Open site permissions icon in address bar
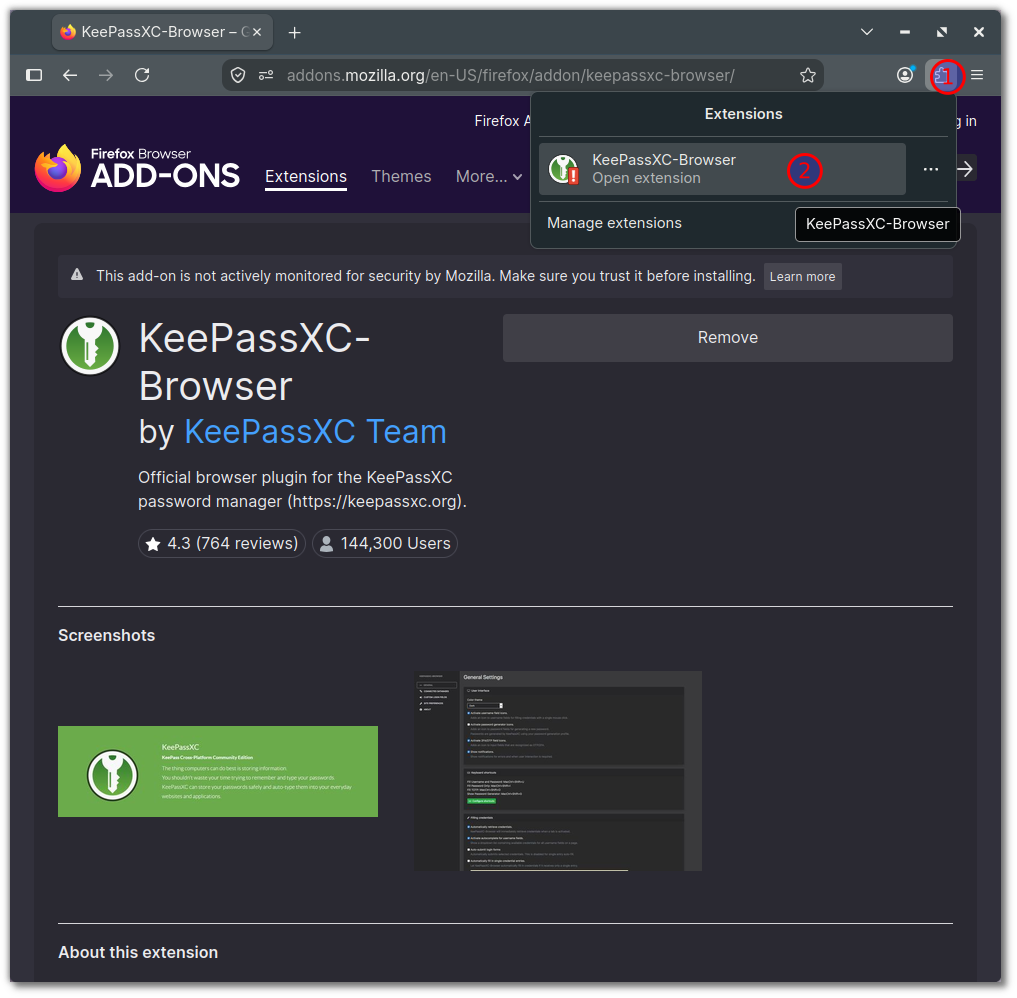This screenshot has width=1017, height=998. [266, 75]
